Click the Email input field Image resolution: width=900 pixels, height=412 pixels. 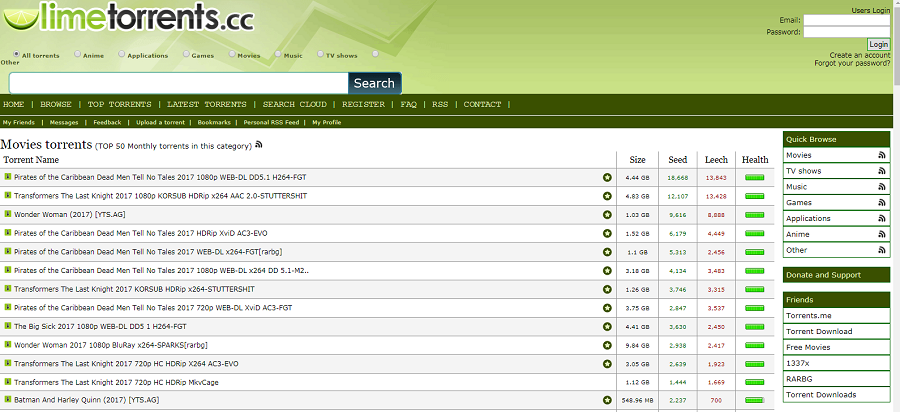(x=846, y=20)
